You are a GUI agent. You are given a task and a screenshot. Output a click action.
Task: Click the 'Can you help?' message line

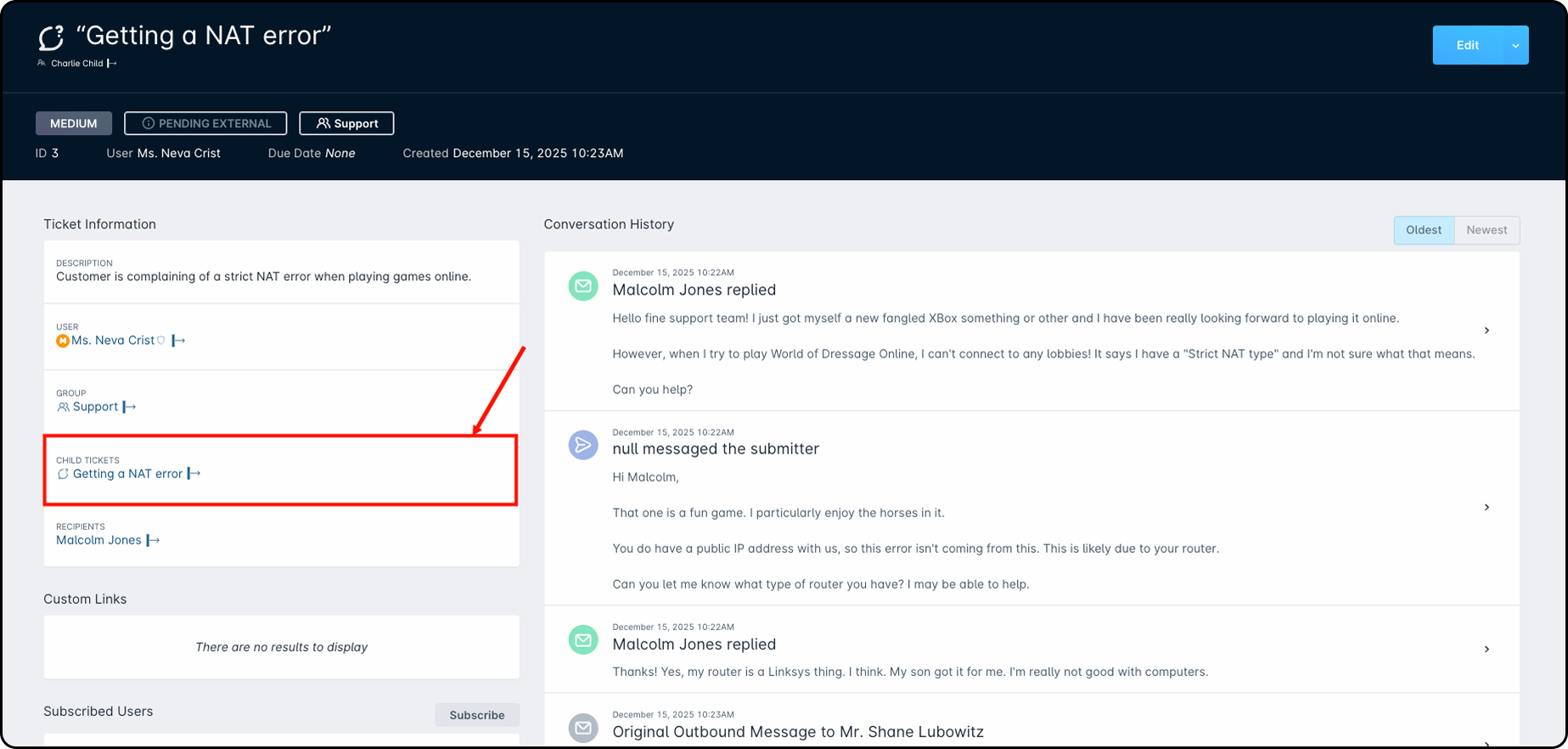653,390
